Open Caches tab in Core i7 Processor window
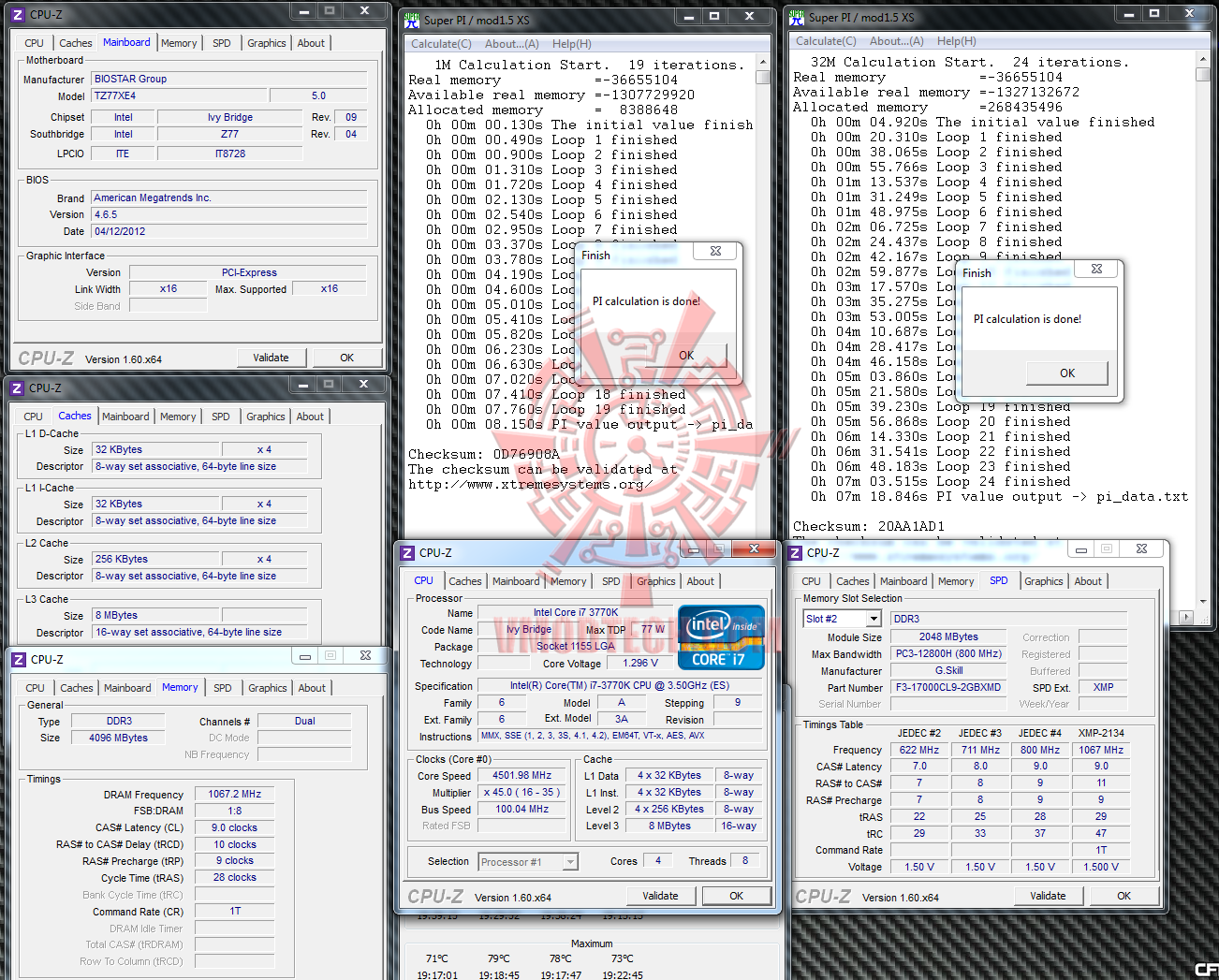 point(465,581)
